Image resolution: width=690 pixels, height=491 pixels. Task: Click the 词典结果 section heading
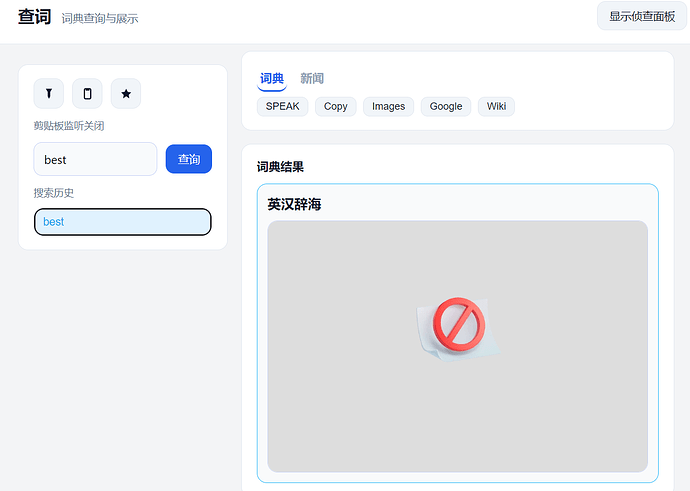click(280, 167)
